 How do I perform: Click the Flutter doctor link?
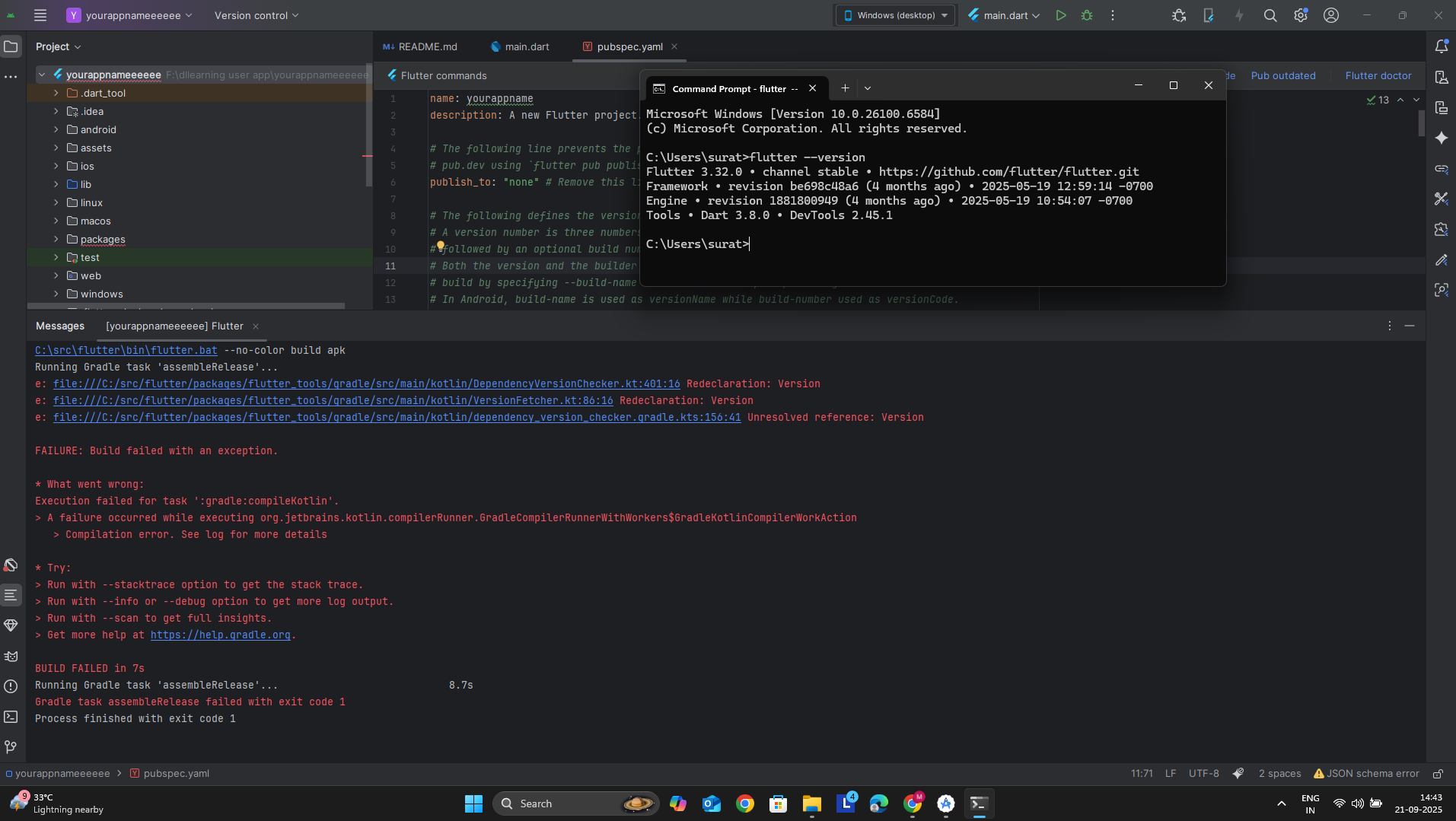[1378, 75]
